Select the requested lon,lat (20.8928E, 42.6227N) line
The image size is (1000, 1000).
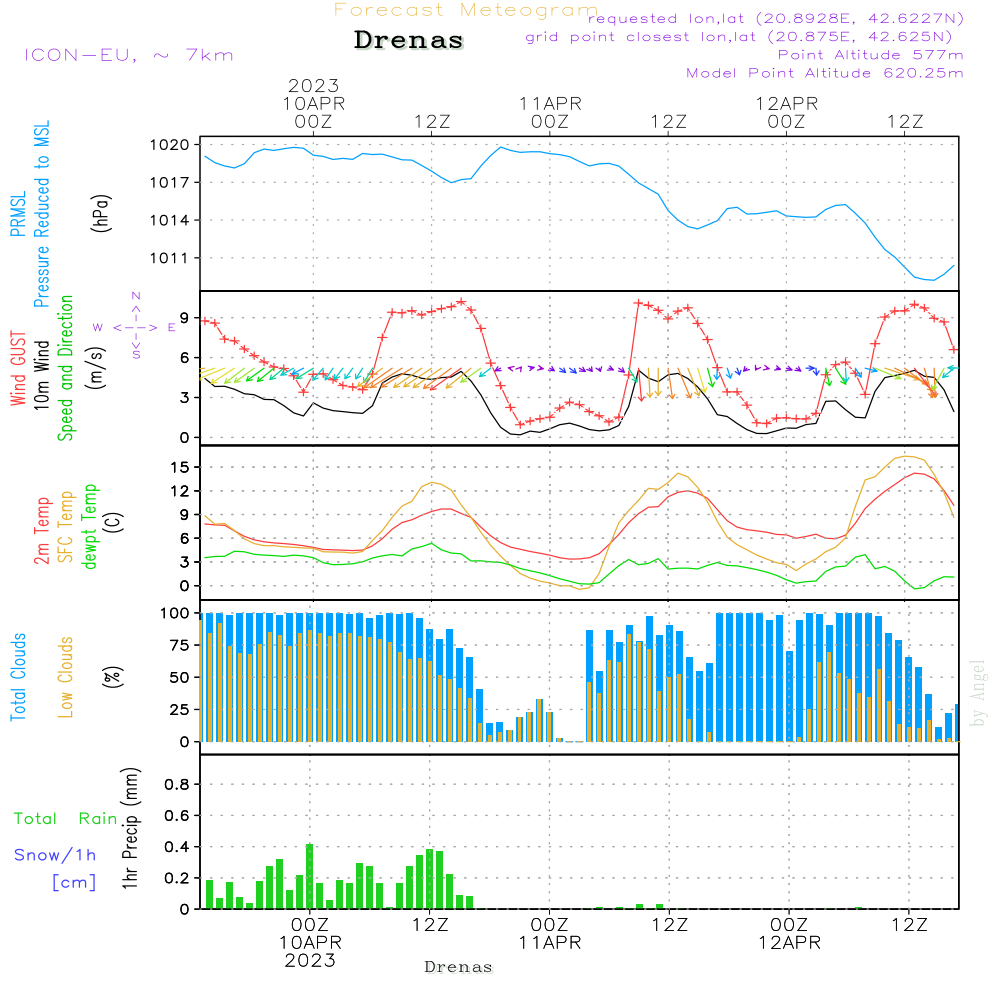coord(776,18)
